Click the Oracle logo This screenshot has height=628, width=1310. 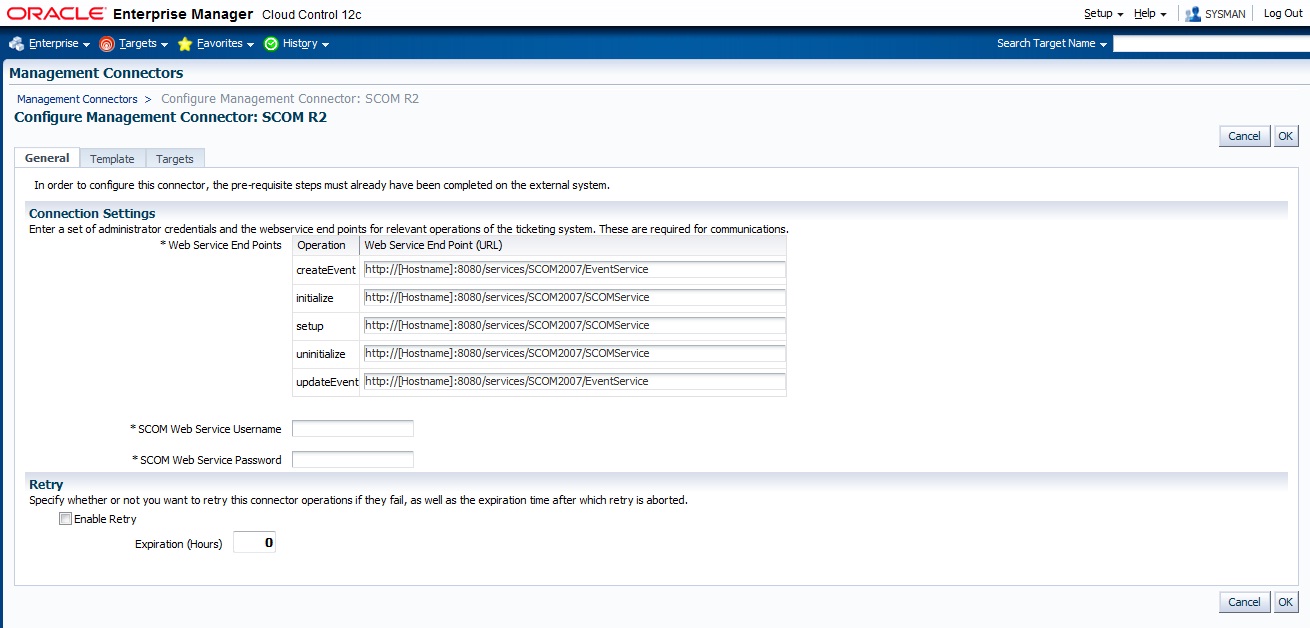tap(56, 14)
